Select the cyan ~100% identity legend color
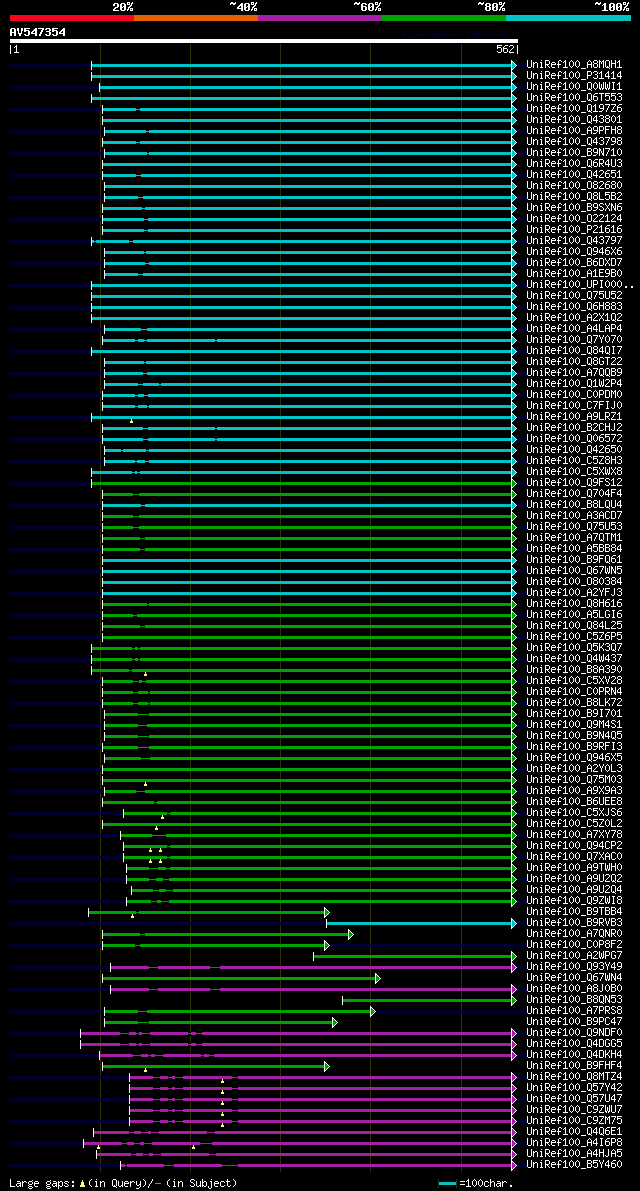 click(569, 17)
